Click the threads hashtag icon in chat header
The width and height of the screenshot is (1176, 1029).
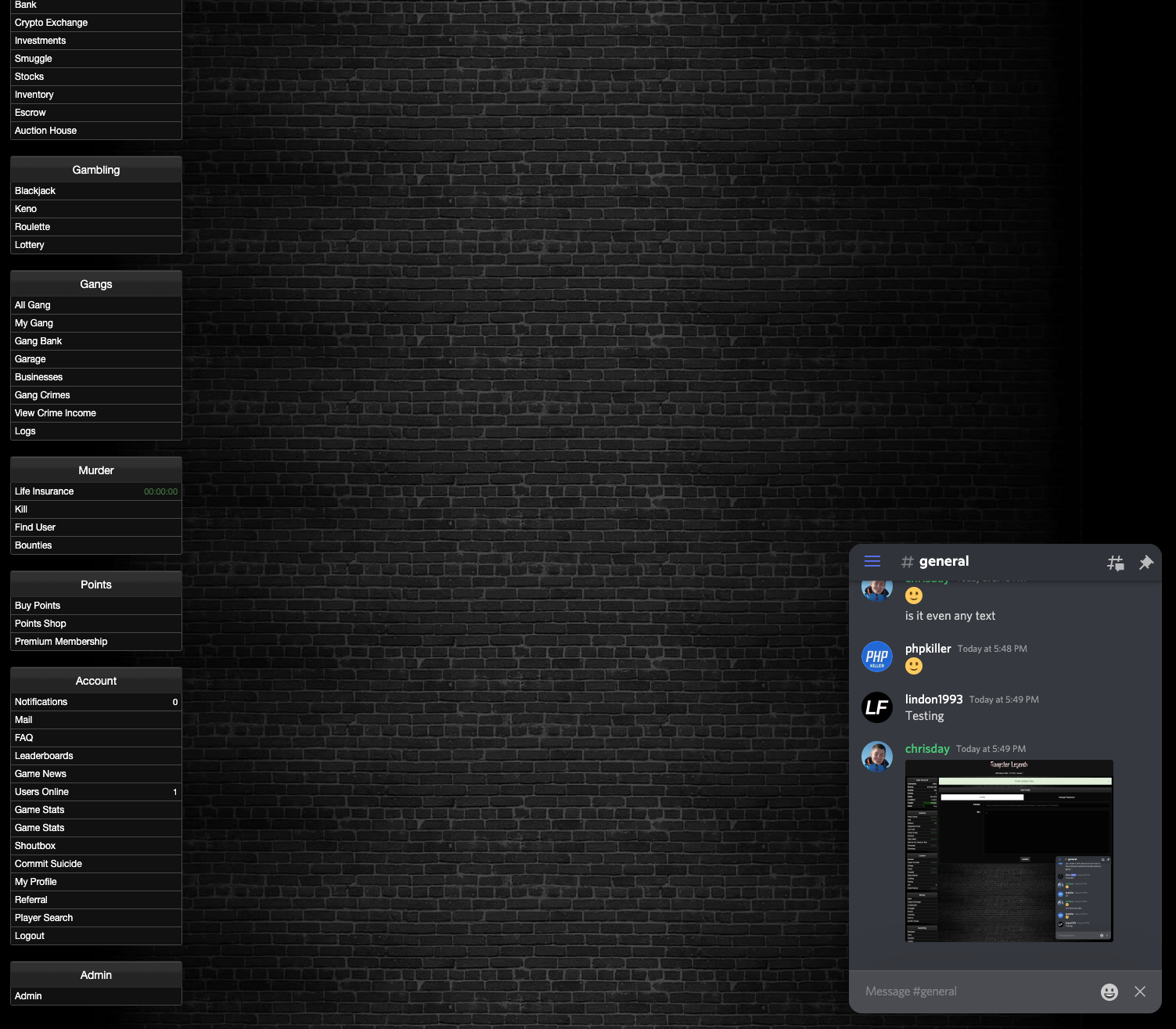(x=1115, y=562)
